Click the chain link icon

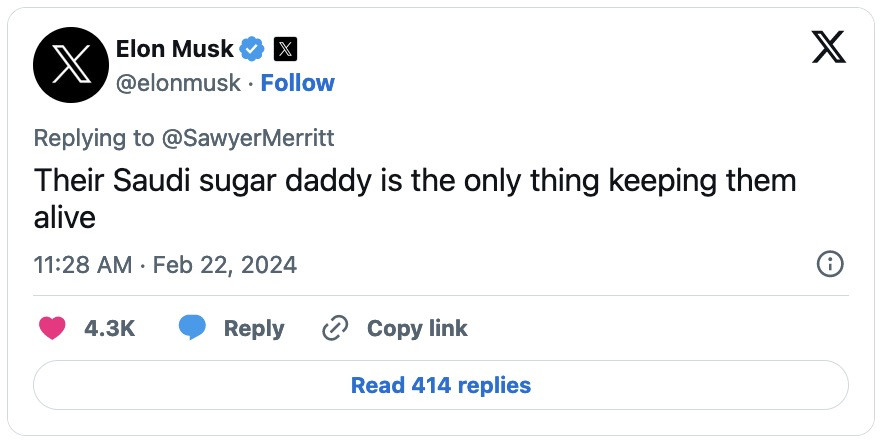(x=335, y=328)
